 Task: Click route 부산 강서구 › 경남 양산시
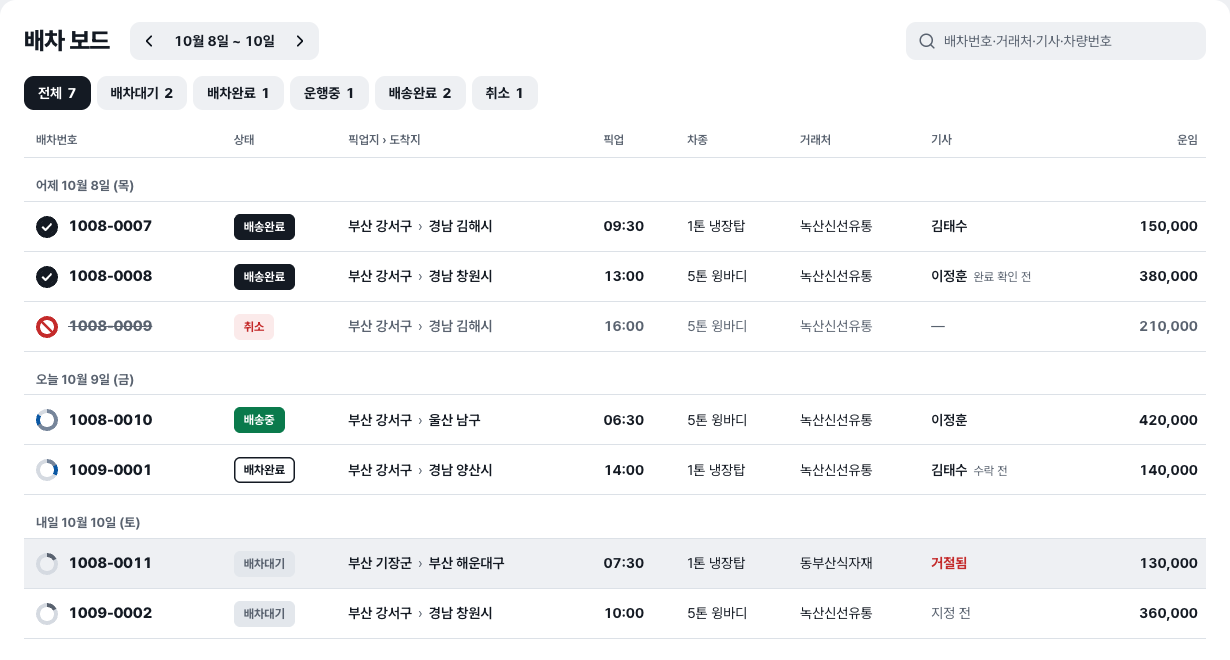(420, 470)
